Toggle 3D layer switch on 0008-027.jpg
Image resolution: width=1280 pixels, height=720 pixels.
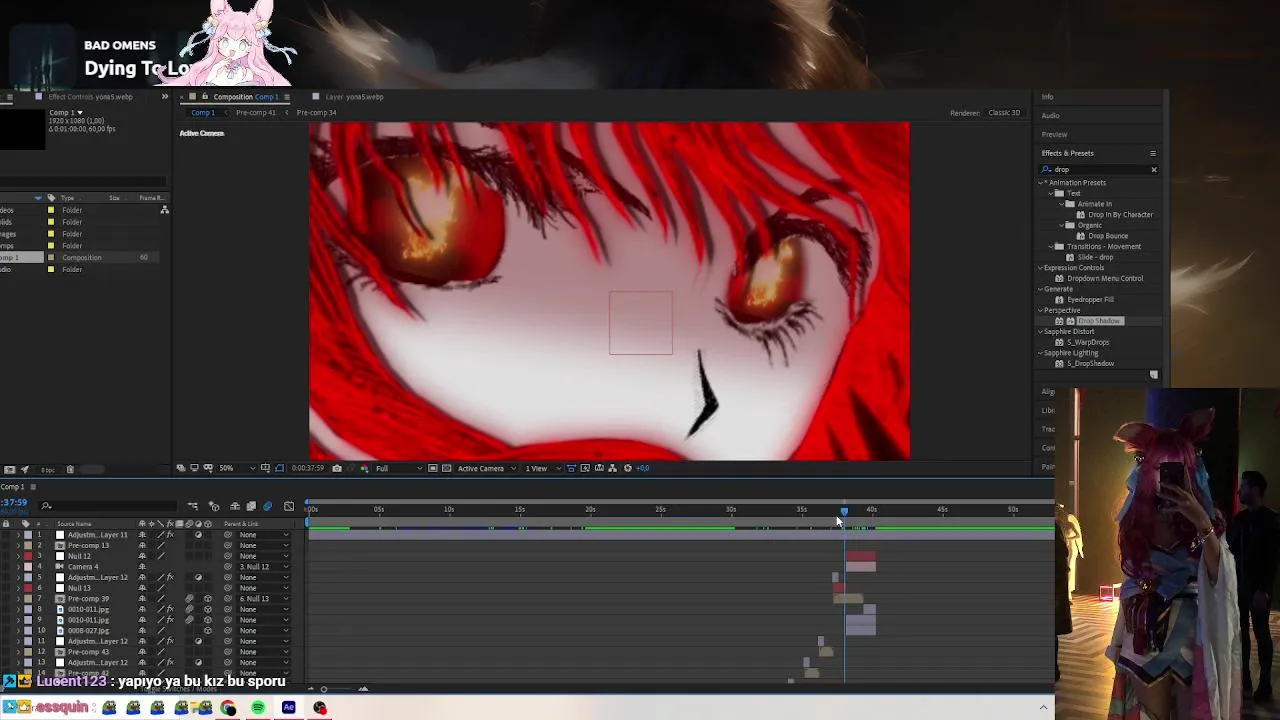(x=207, y=631)
